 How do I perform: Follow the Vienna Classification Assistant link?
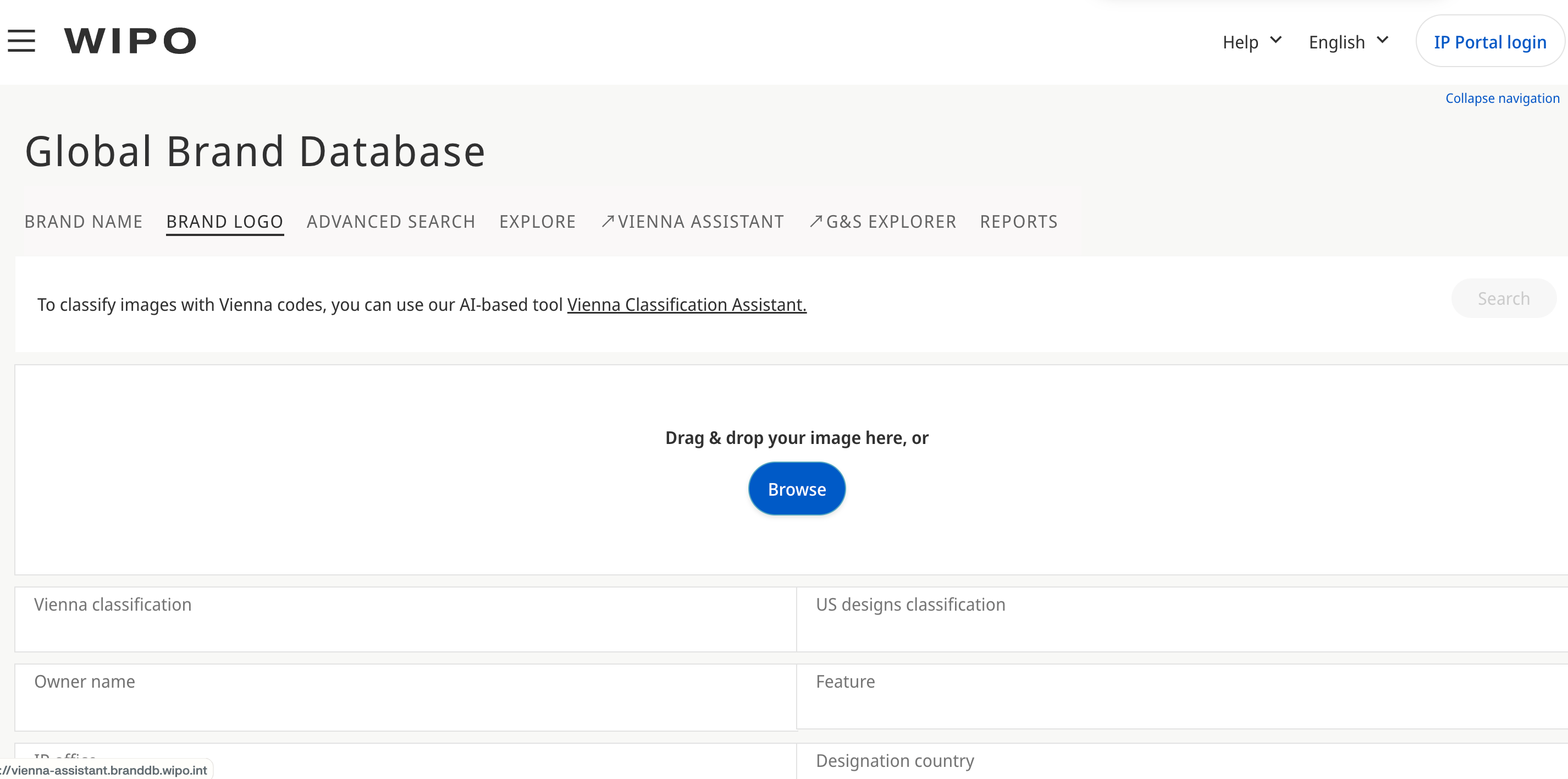[x=687, y=305]
